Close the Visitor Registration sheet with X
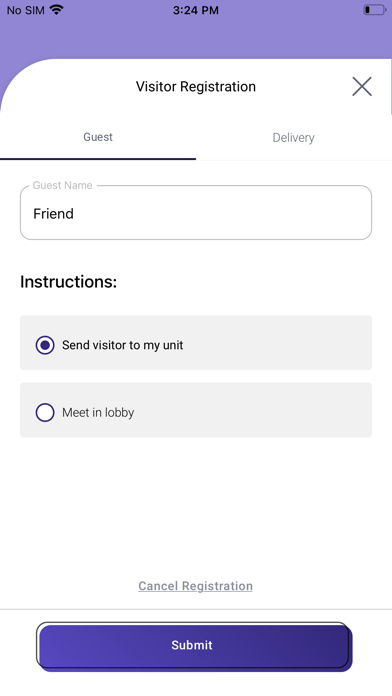This screenshot has width=392, height=696. click(x=362, y=87)
